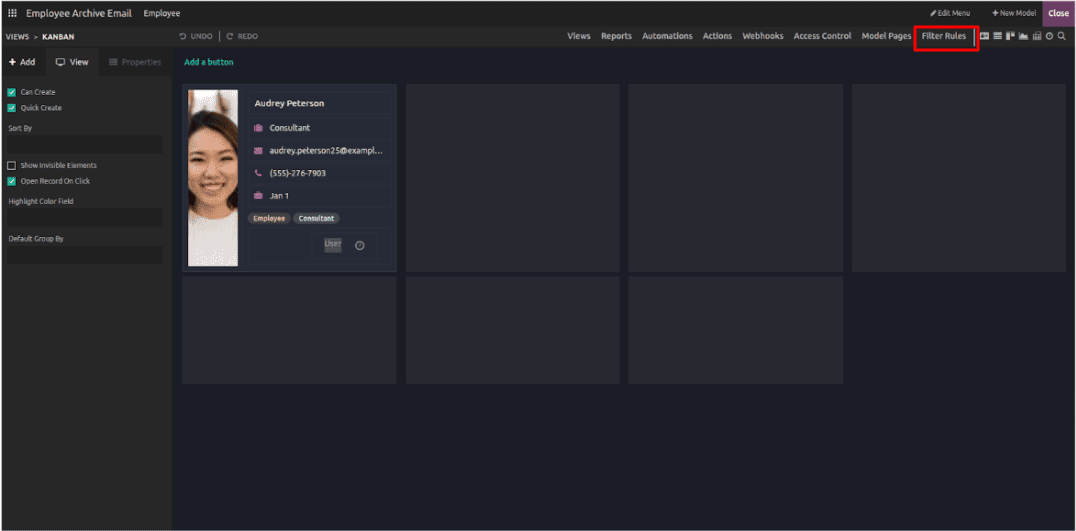The width and height of the screenshot is (1076, 531).
Task: Open the Webhooks menu
Action: point(762,36)
